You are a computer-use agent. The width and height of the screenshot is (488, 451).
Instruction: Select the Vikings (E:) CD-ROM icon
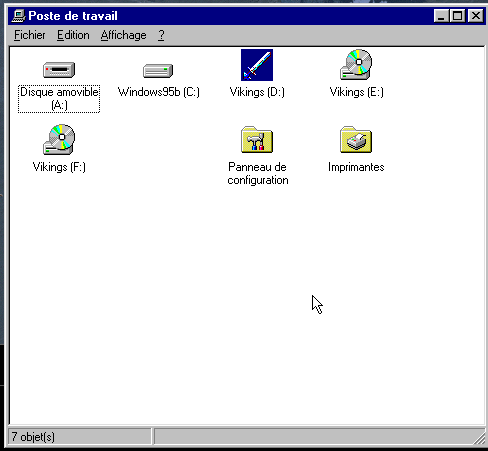pos(356,65)
